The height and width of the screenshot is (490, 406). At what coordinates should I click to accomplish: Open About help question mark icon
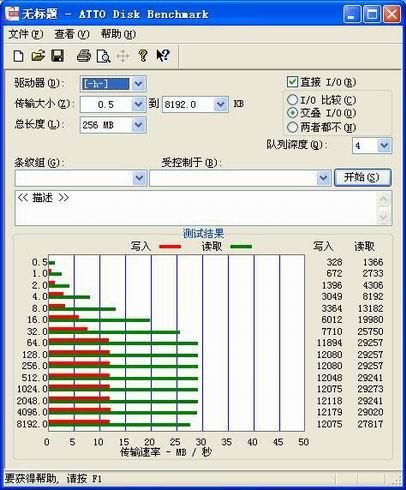(143, 56)
